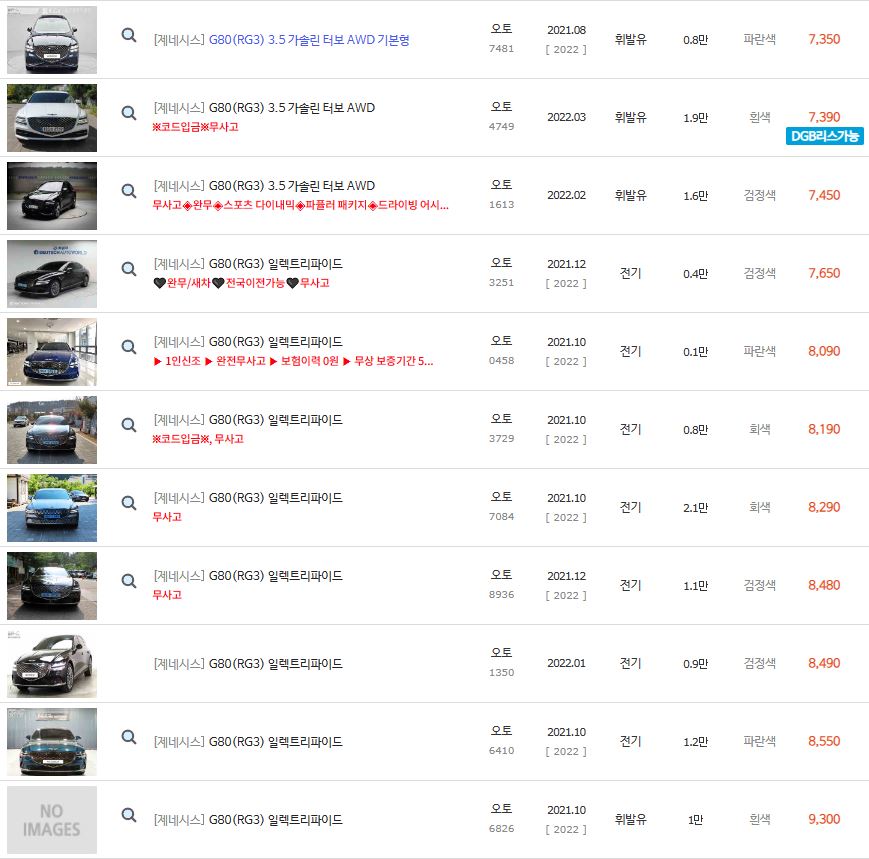The image size is (869, 859).
Task: Click the price 7,350
Action: click(824, 39)
